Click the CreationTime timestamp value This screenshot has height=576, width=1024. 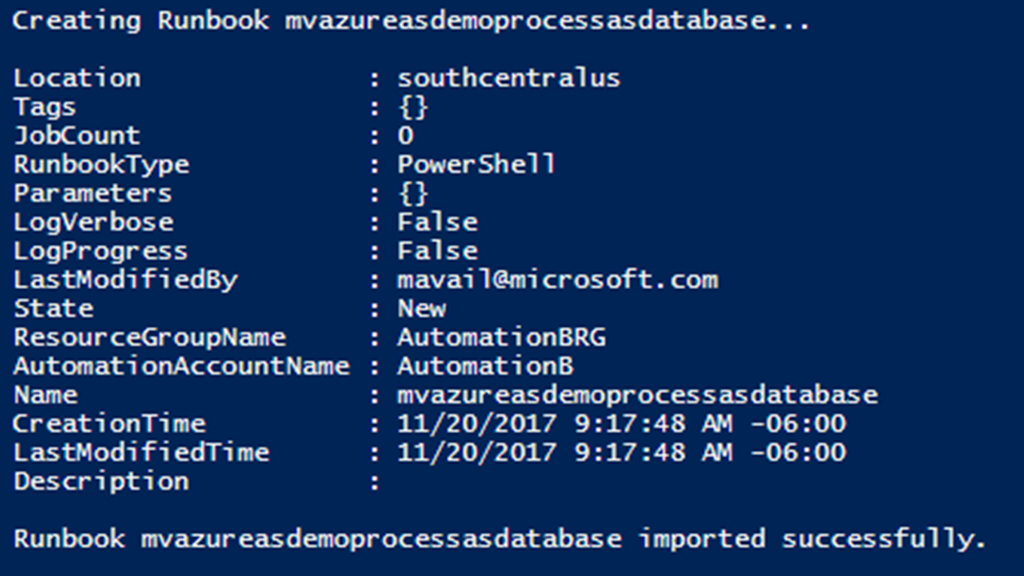click(621, 424)
